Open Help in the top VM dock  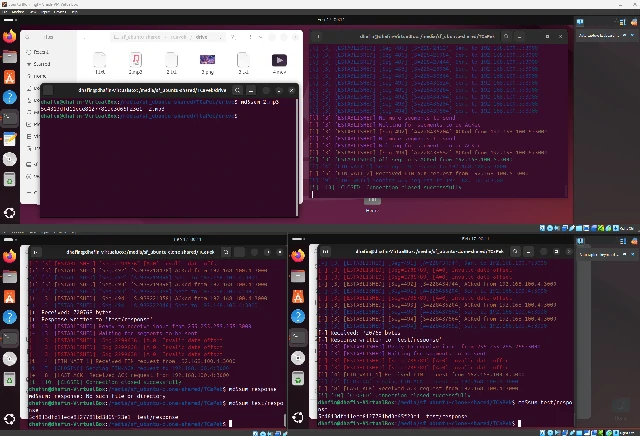coord(9,97)
